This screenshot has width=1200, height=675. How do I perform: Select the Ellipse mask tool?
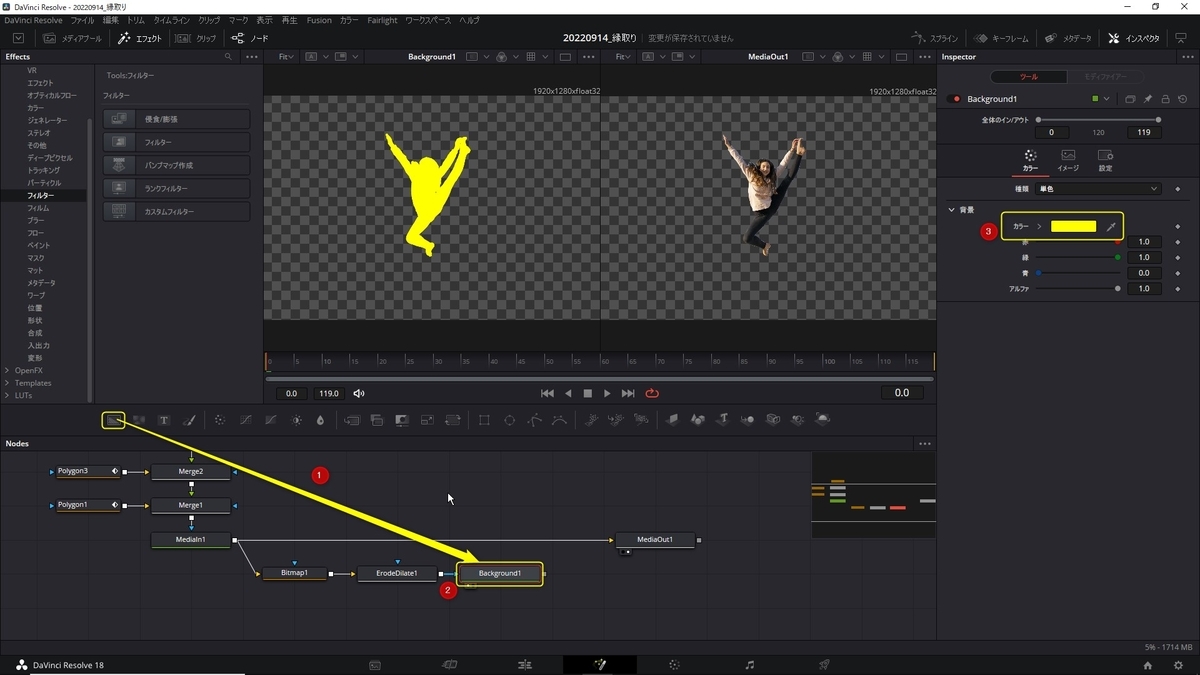click(x=509, y=420)
